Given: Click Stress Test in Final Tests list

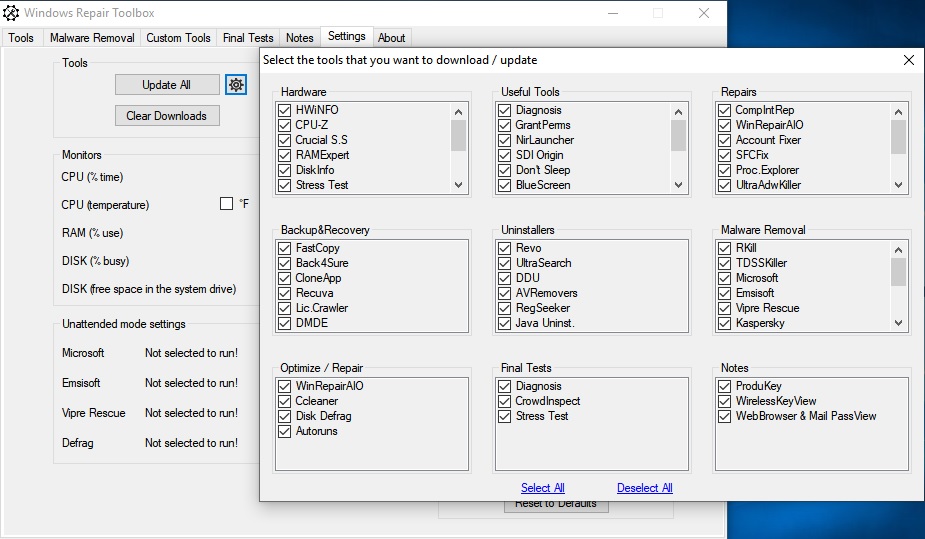Looking at the screenshot, I should 542,416.
